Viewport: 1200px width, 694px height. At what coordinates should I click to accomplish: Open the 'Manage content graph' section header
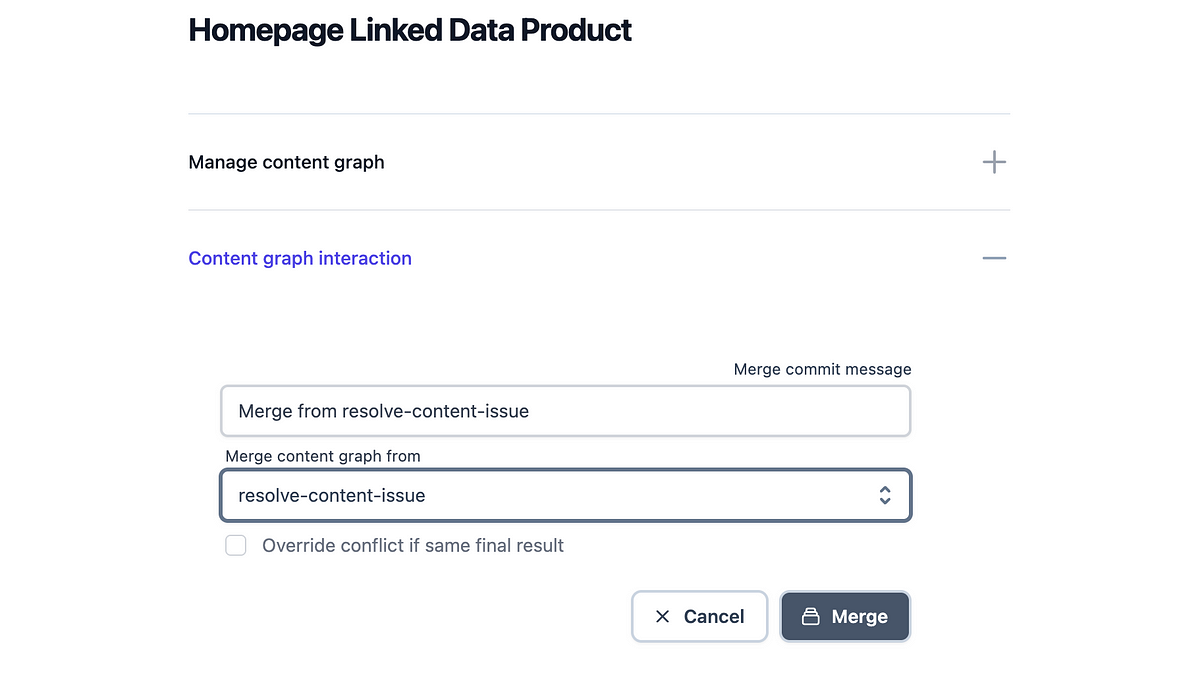coord(286,162)
